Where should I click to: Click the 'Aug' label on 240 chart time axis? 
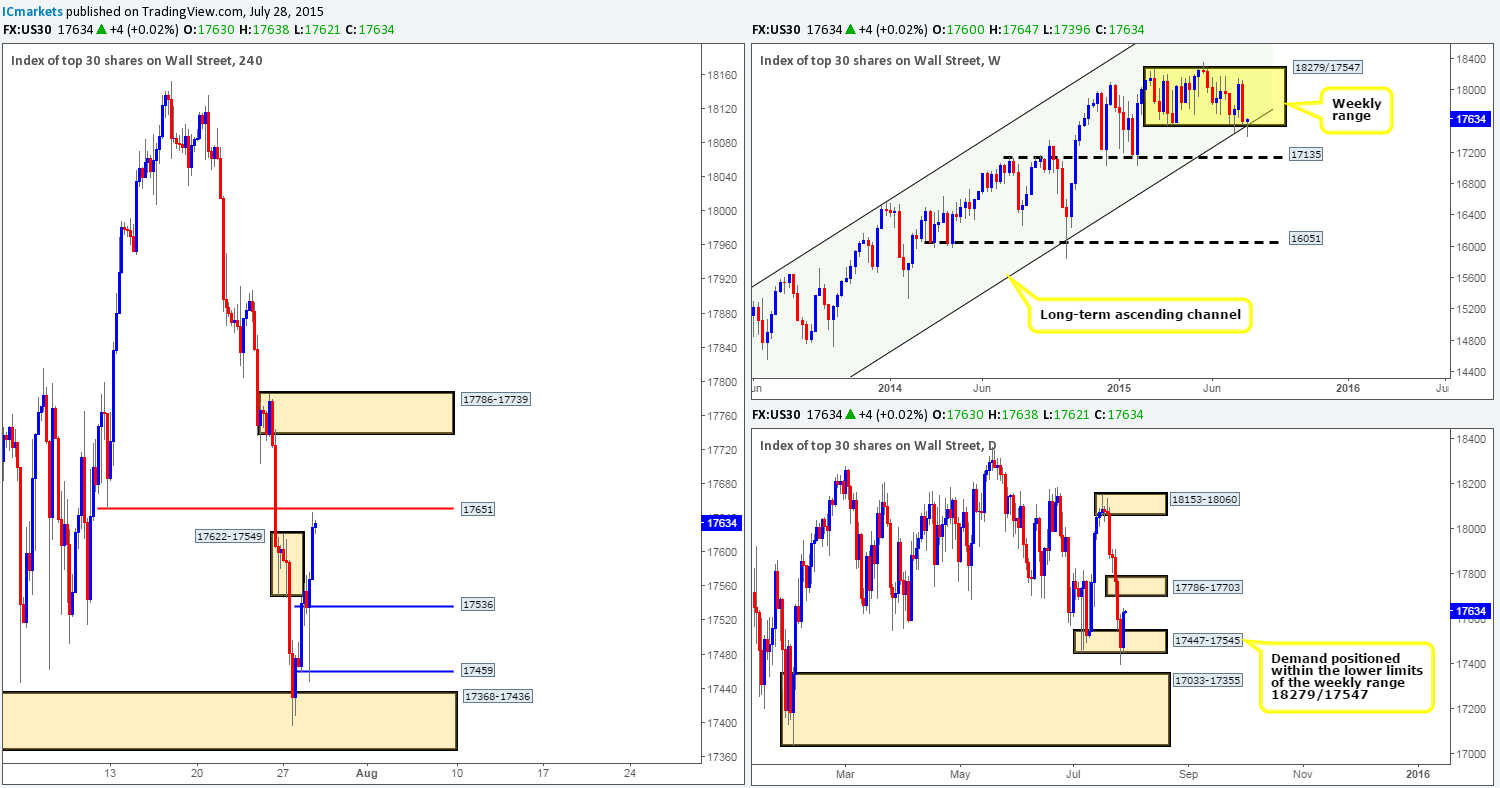point(367,773)
